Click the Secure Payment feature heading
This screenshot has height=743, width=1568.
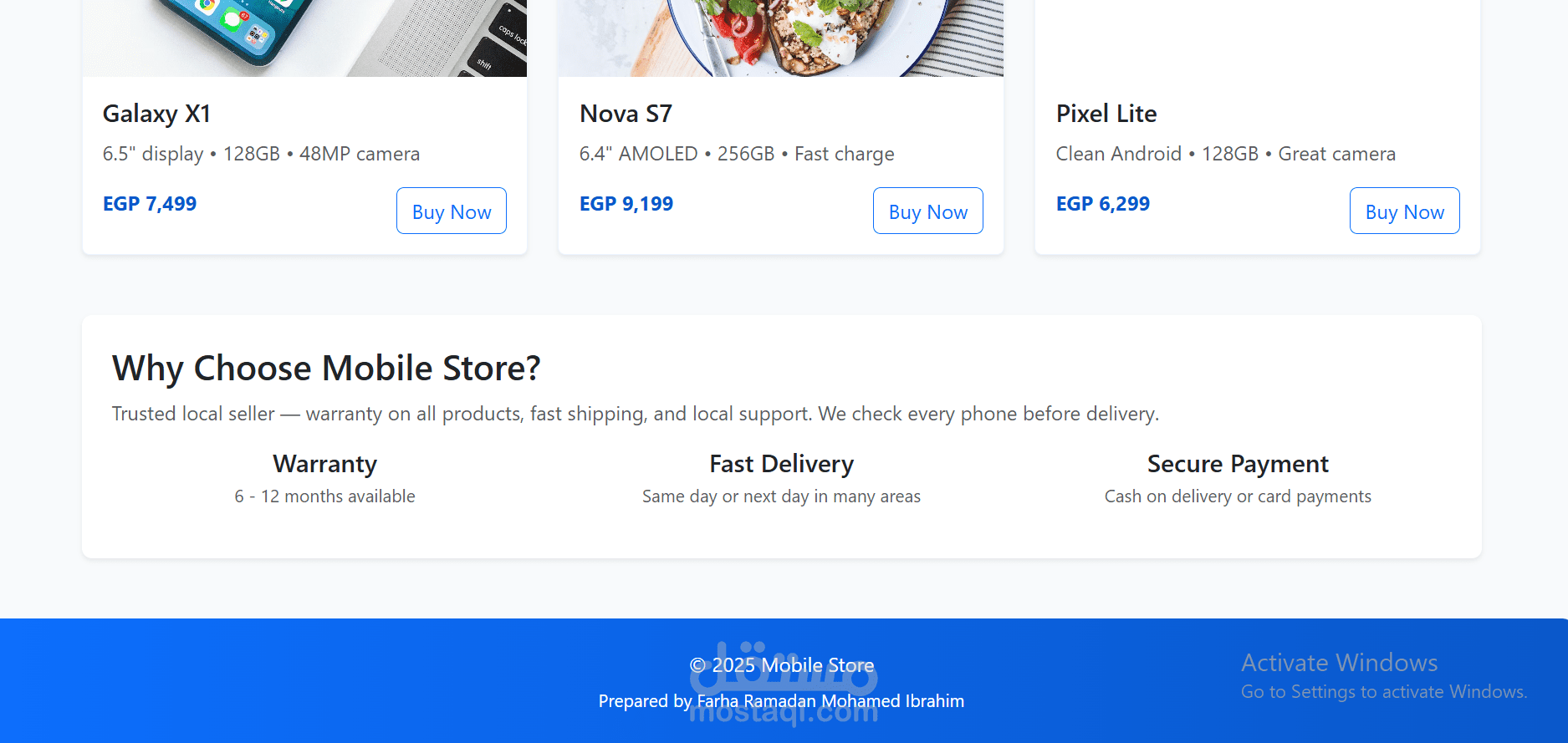click(x=1238, y=464)
